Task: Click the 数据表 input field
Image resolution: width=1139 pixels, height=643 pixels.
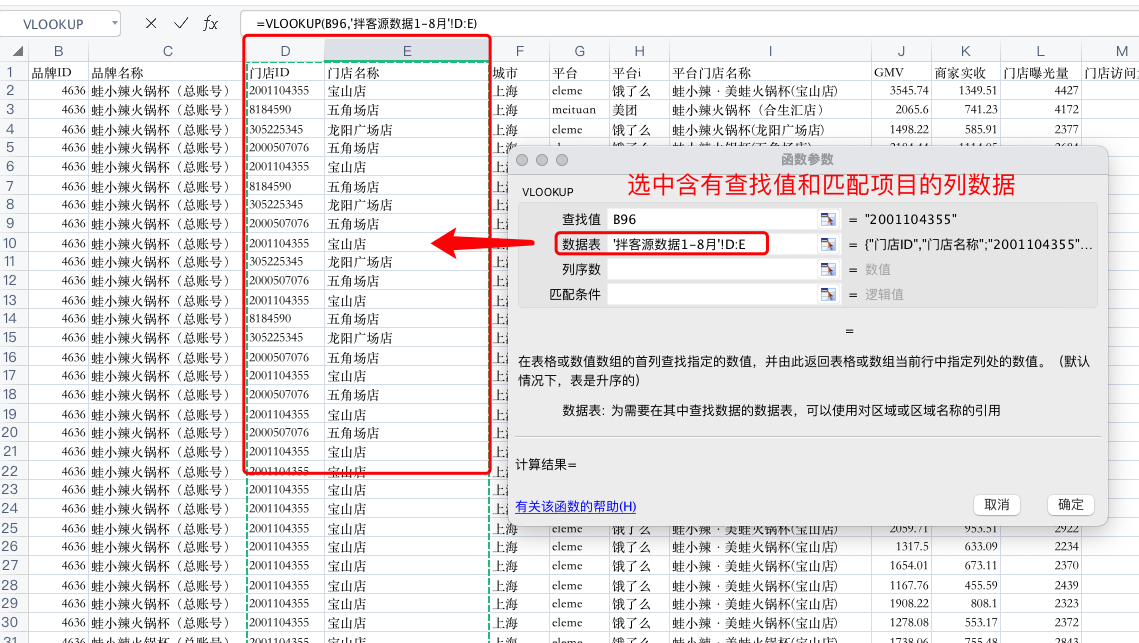Action: click(x=713, y=244)
